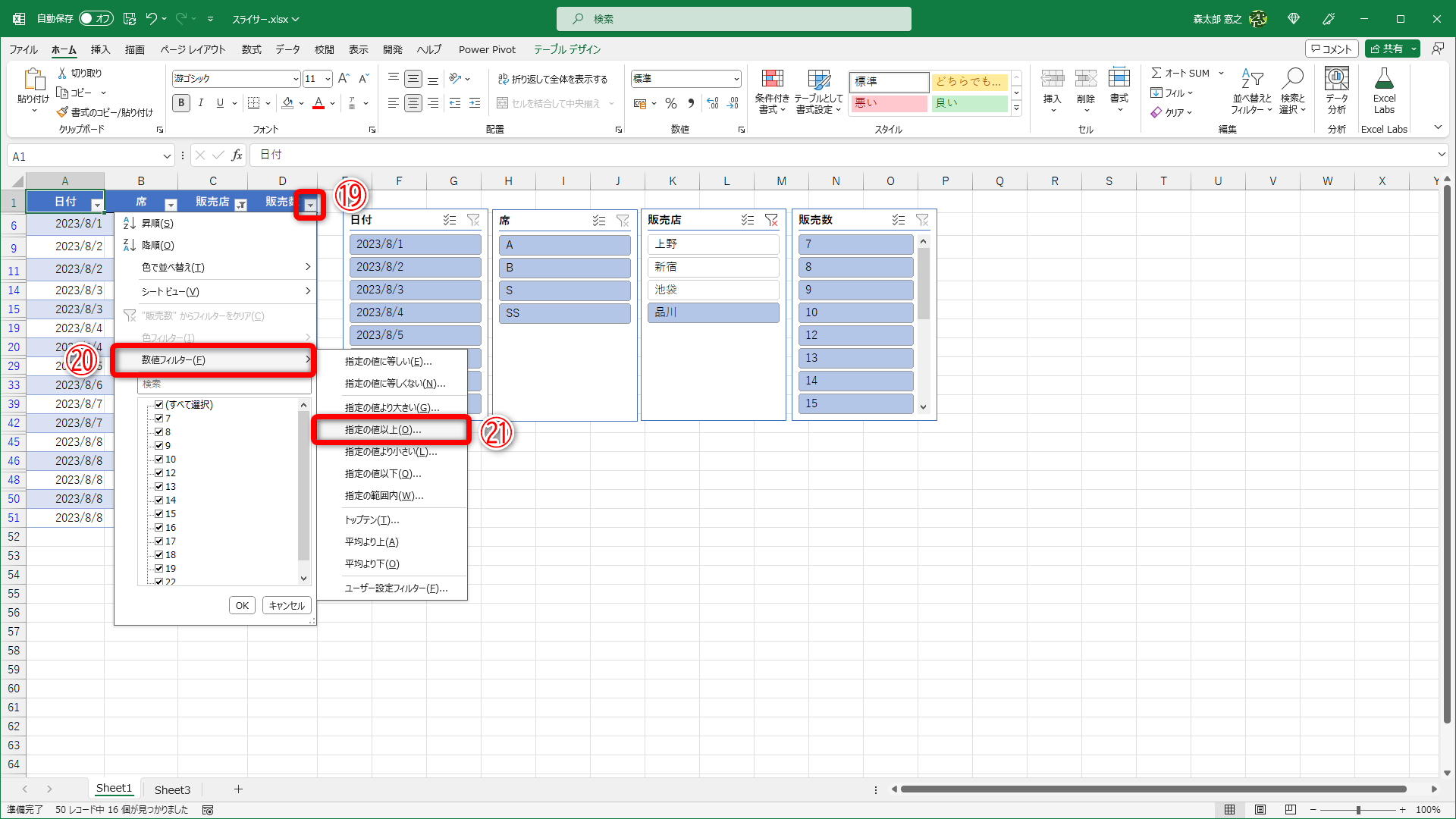Uncheck the (すべて選択) checkbox
The height and width of the screenshot is (819, 1456).
coord(159,405)
